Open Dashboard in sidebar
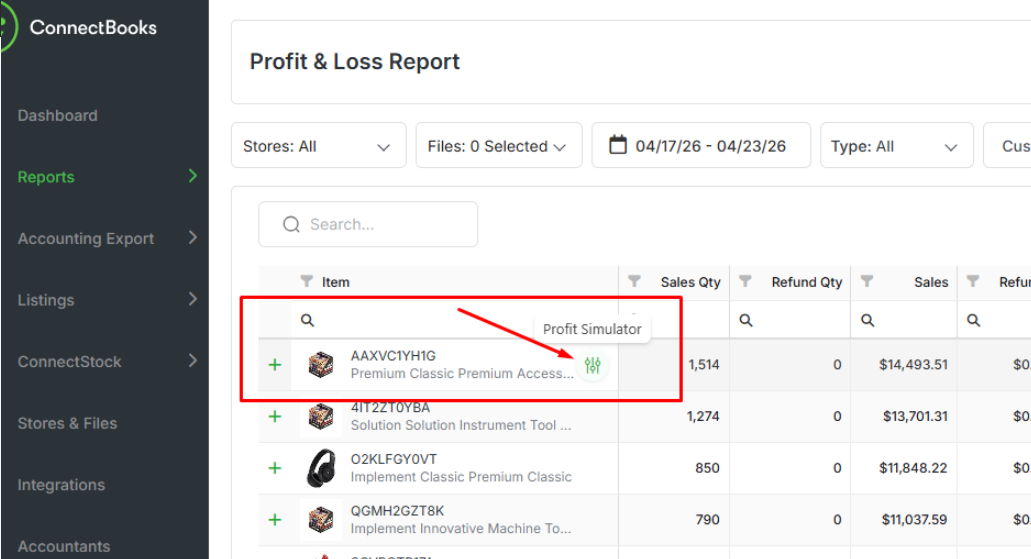This screenshot has width=1031, height=559. [58, 116]
